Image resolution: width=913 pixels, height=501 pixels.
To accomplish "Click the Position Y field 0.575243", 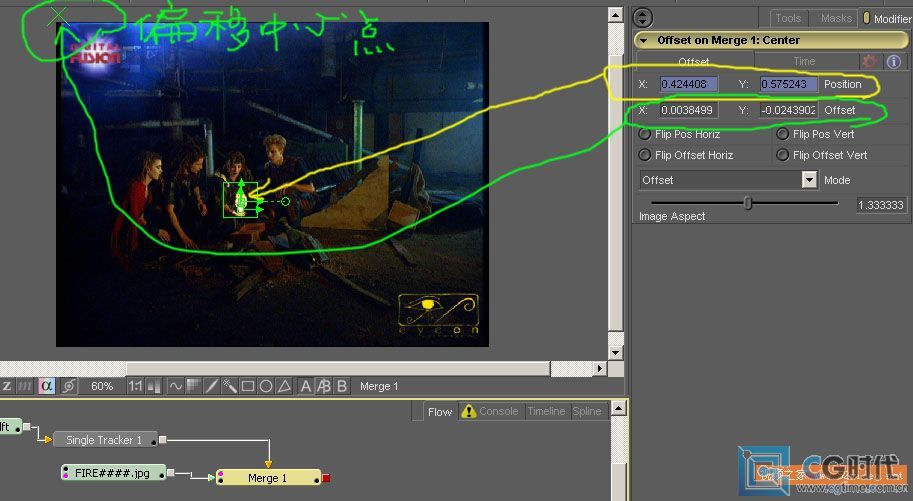I will click(x=788, y=84).
